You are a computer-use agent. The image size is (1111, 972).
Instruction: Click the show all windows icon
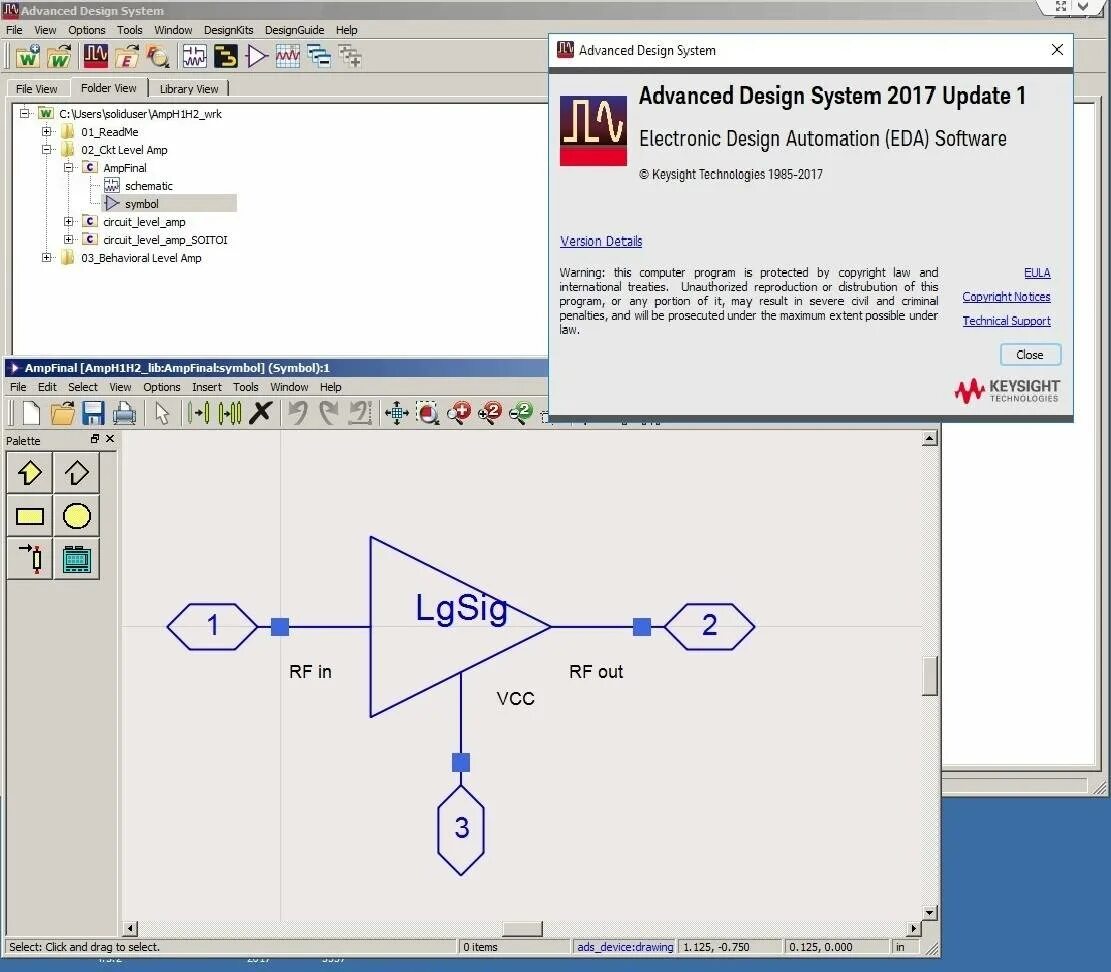[x=350, y=56]
